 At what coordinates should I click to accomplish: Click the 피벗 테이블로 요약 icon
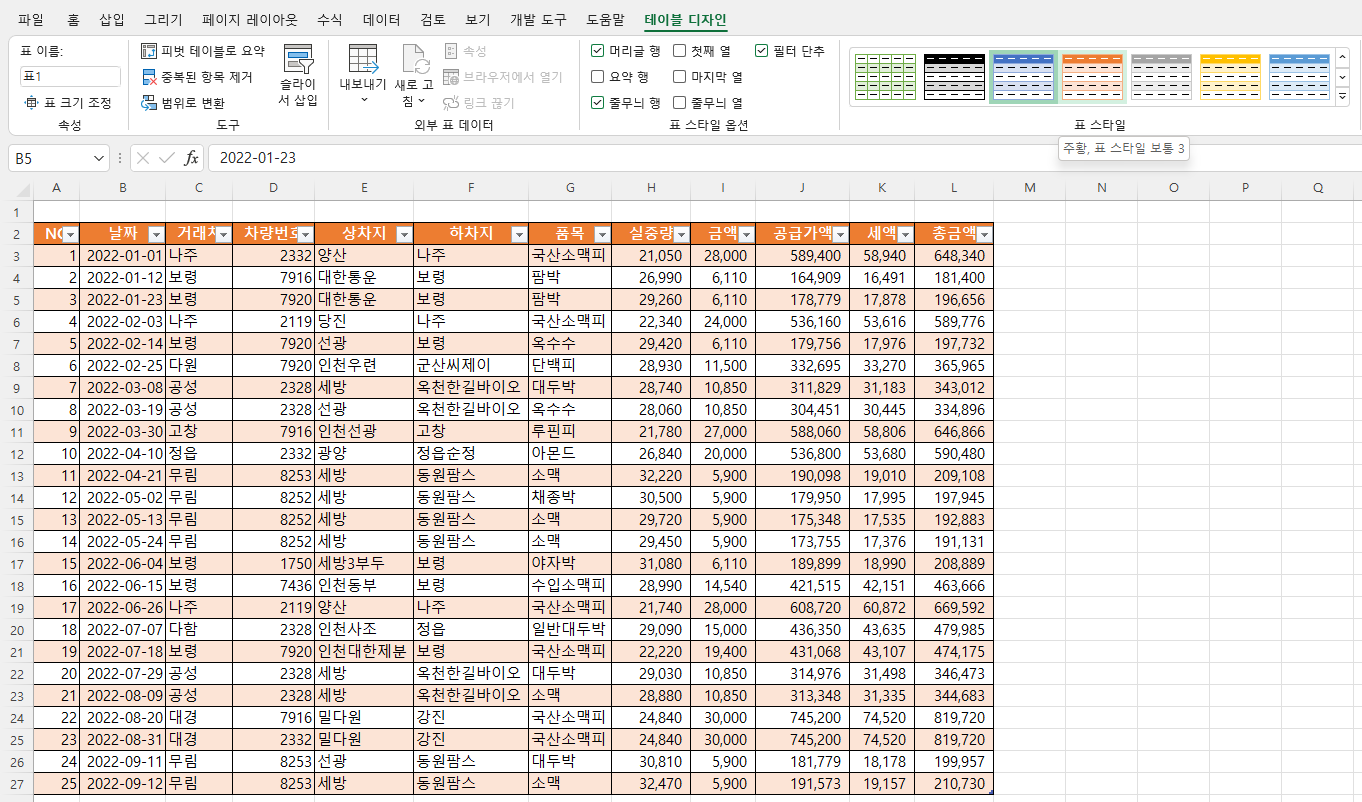149,51
